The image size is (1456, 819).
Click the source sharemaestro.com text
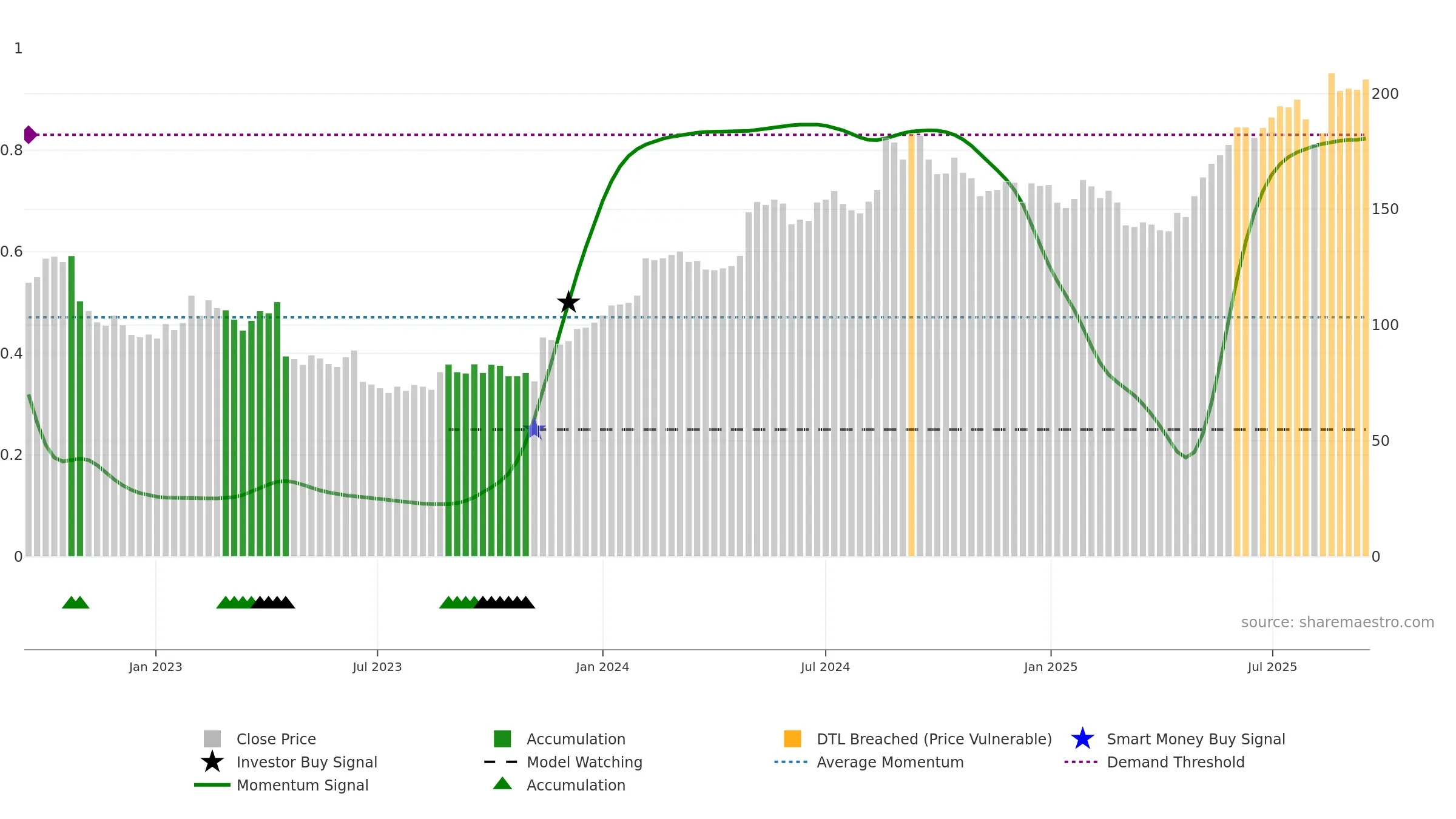tap(1337, 622)
